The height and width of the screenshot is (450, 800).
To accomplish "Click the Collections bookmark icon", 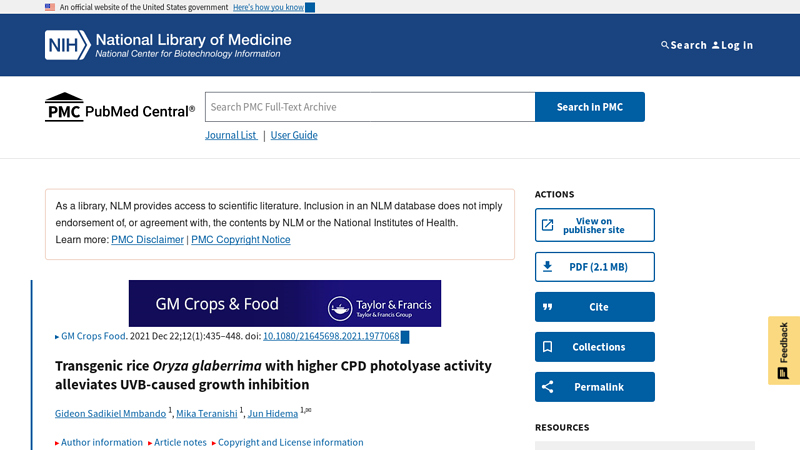I will tap(547, 347).
